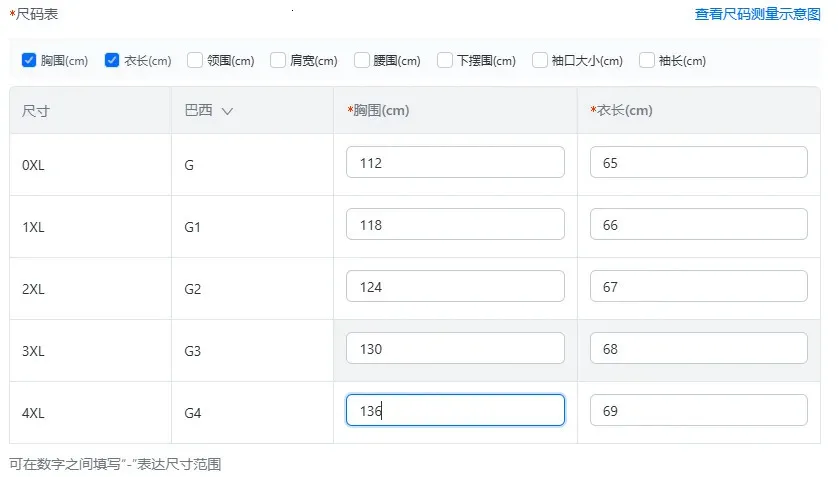This screenshot has height=477, width=838.
Task: Select the 2XL length field with 67
Action: point(698,287)
